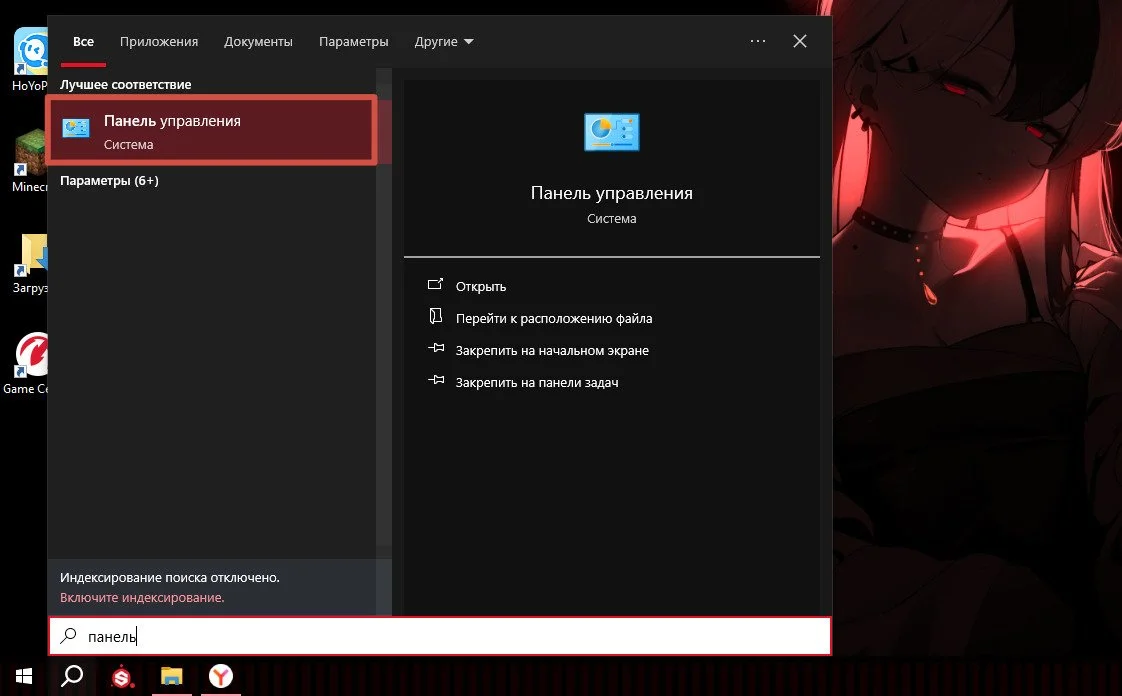Switch to the Параметры tab
The width and height of the screenshot is (1122, 696).
[x=353, y=41]
